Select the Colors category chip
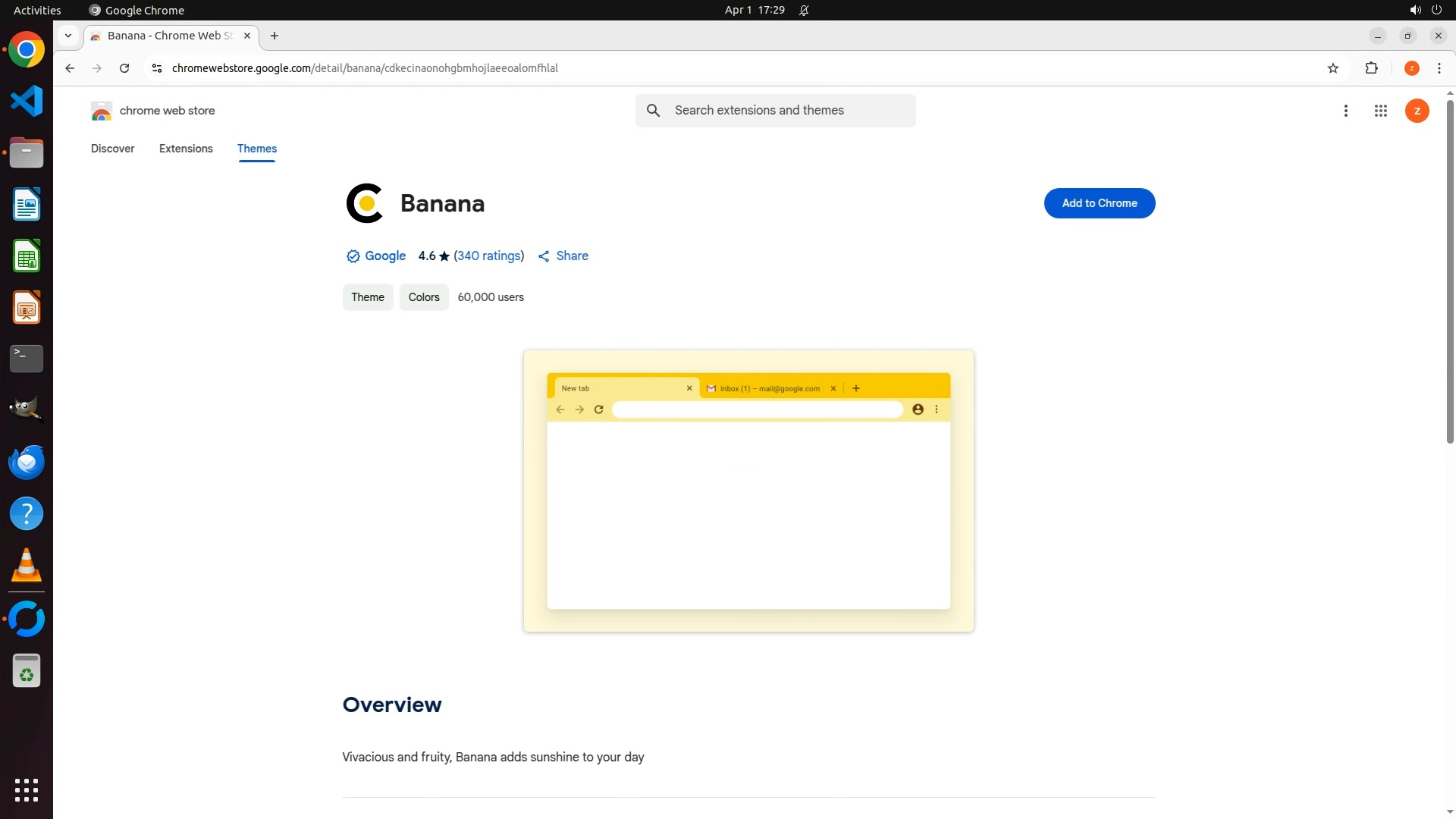Image resolution: width=1456 pixels, height=819 pixels. point(424,297)
